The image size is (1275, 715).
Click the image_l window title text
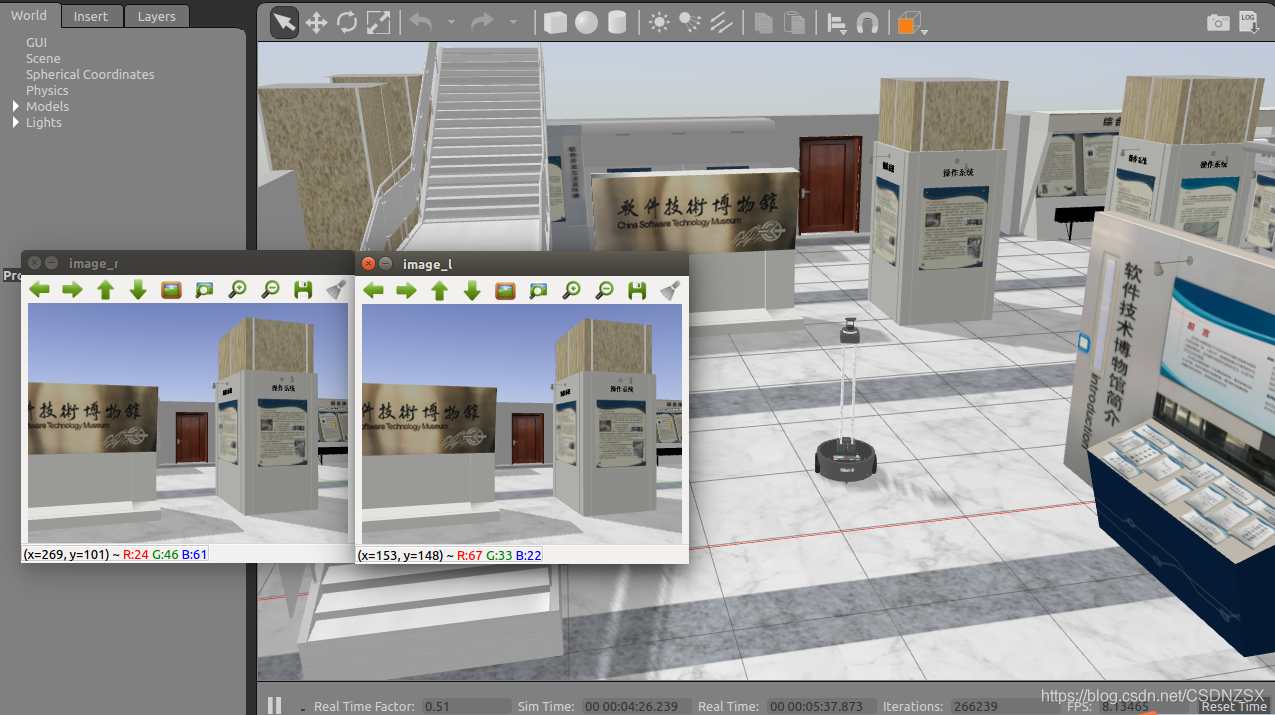[427, 263]
